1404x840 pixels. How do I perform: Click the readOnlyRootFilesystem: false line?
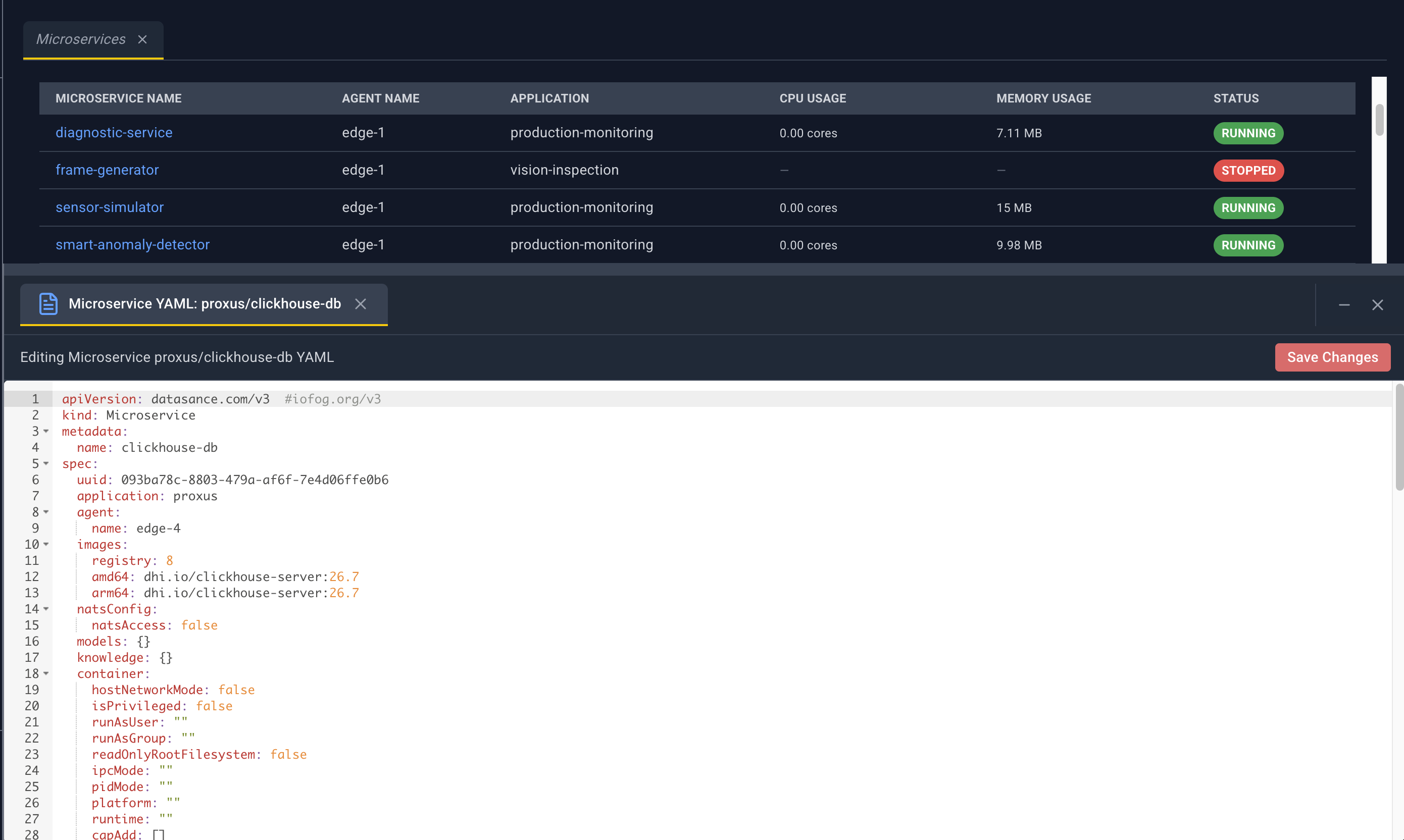(199, 755)
